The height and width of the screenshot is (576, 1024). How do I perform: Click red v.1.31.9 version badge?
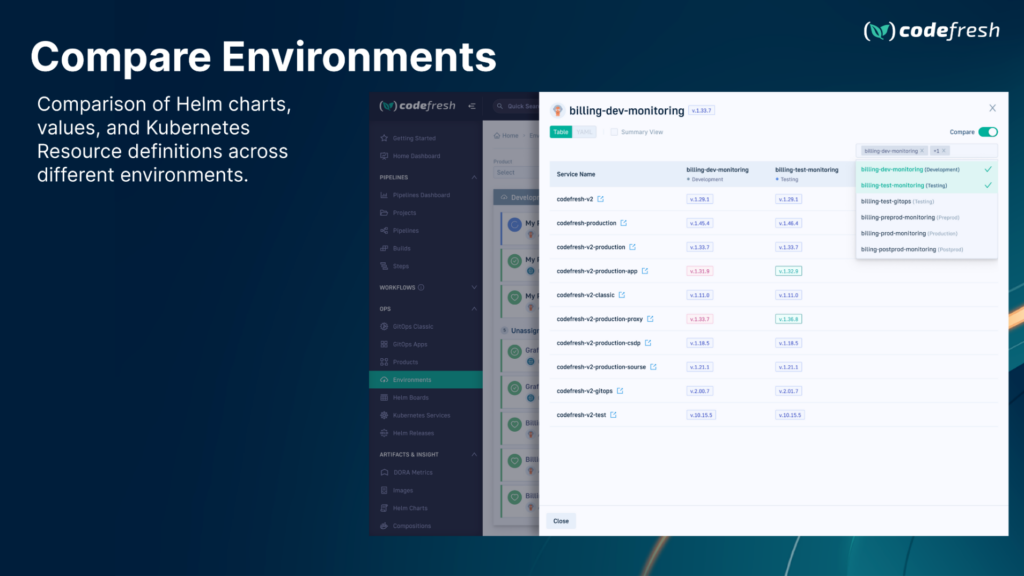(x=699, y=271)
